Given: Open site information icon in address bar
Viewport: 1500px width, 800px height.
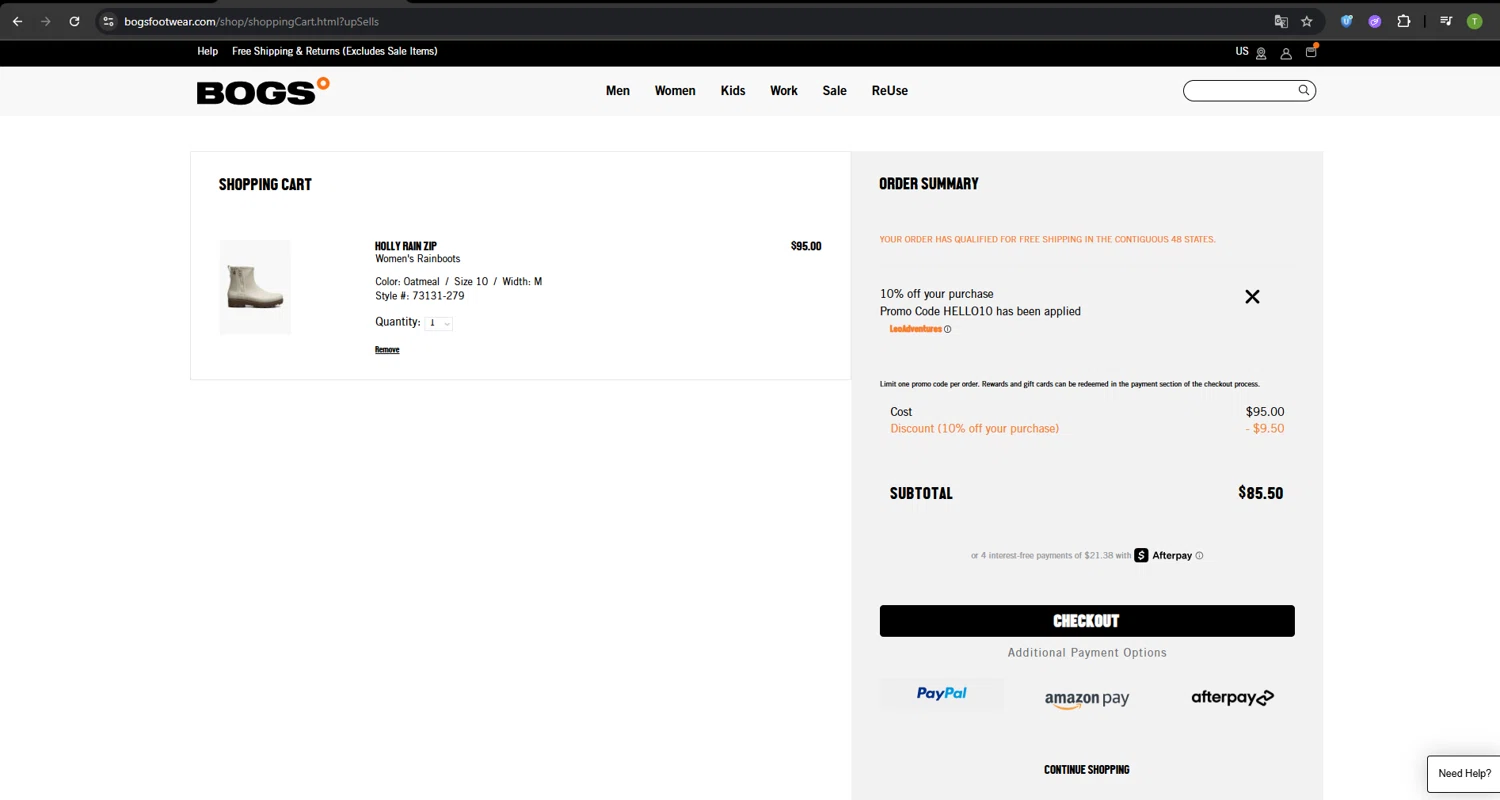Looking at the screenshot, I should click(x=109, y=21).
